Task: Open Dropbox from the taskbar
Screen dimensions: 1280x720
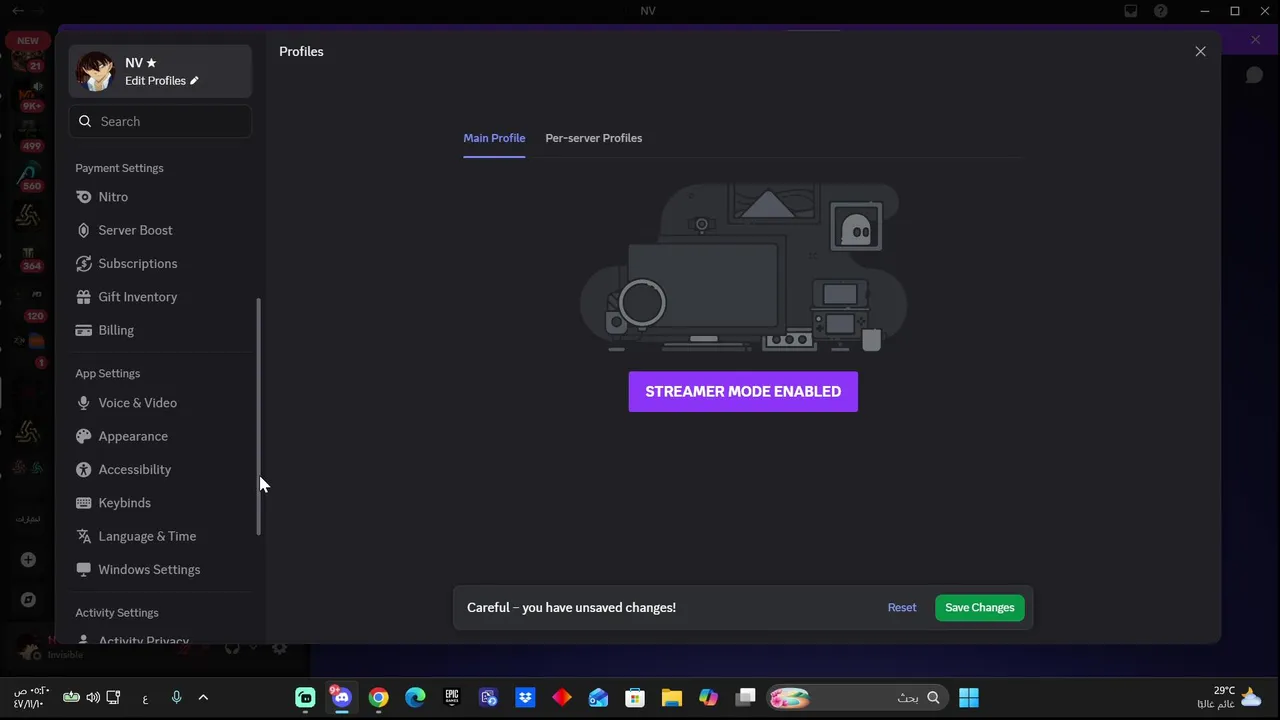Action: [525, 697]
